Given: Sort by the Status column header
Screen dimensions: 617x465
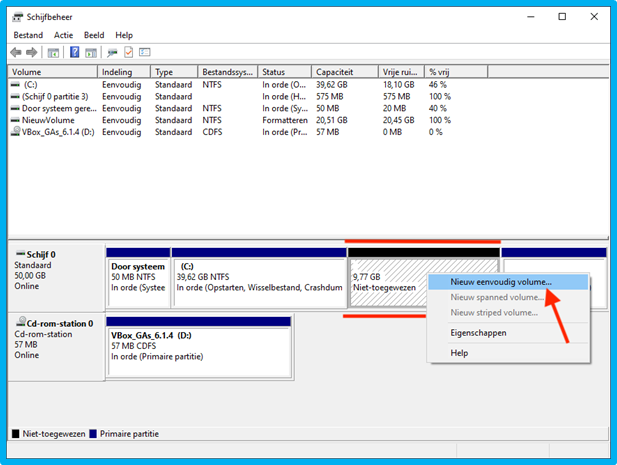Looking at the screenshot, I should [284, 72].
